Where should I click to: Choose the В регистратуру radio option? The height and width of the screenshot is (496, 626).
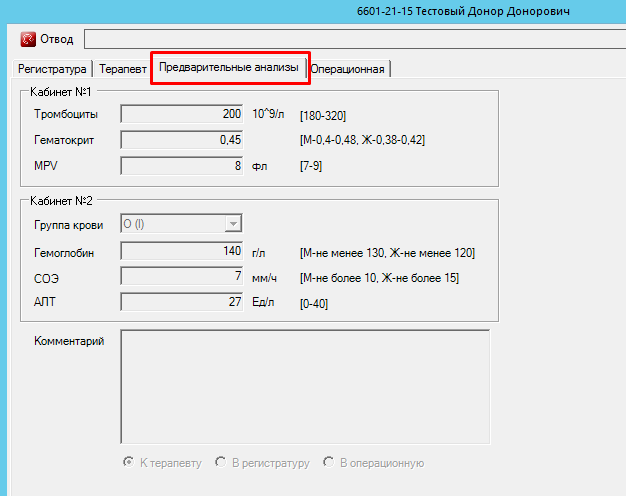[x=221, y=463]
